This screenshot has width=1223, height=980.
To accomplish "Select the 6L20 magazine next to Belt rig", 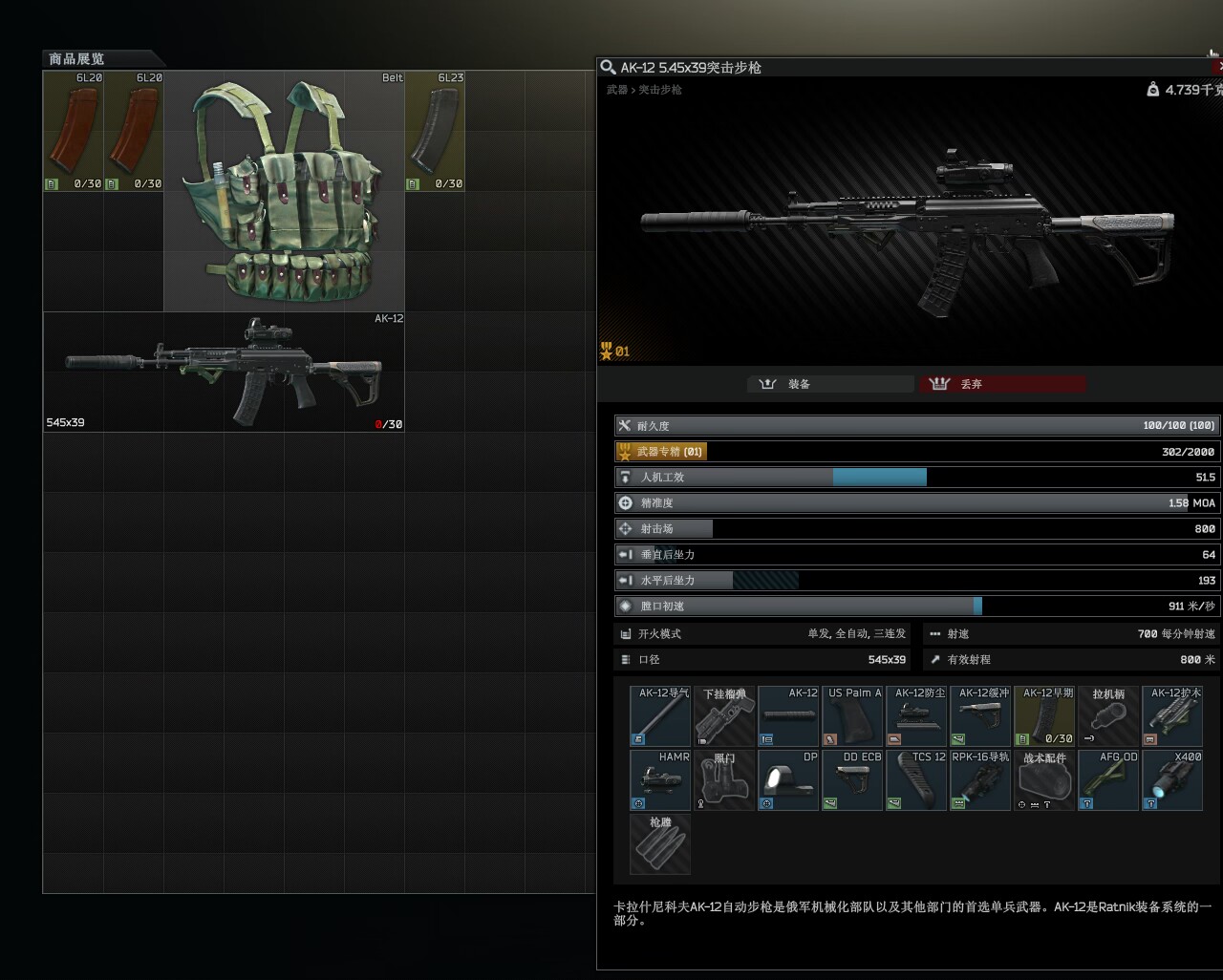I will 134,131.
